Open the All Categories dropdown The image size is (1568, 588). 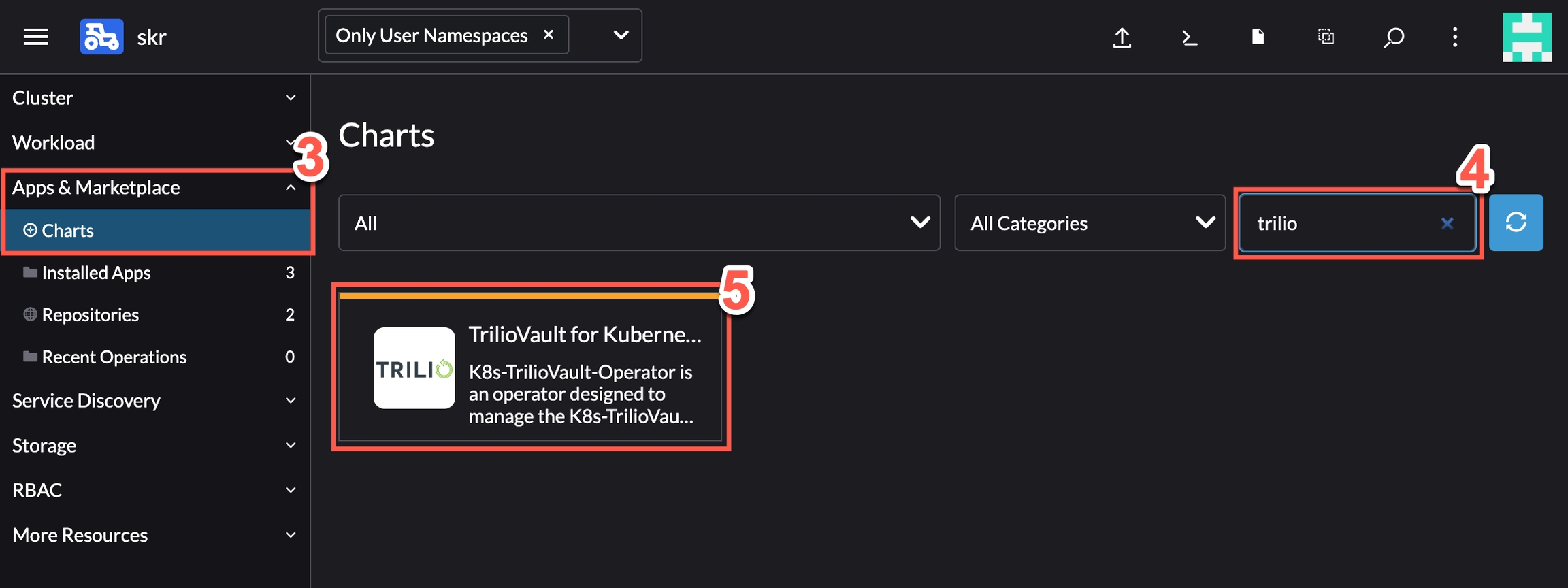1089,223
